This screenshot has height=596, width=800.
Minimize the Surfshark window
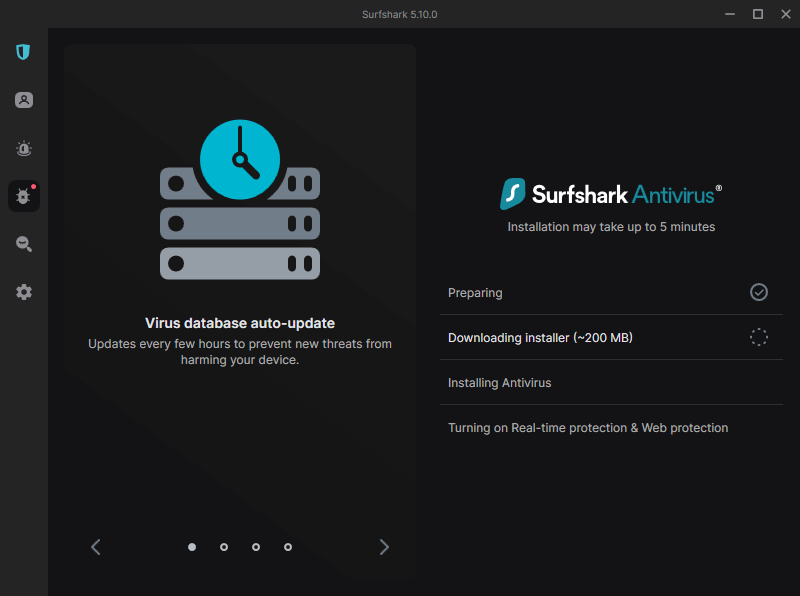coord(730,14)
